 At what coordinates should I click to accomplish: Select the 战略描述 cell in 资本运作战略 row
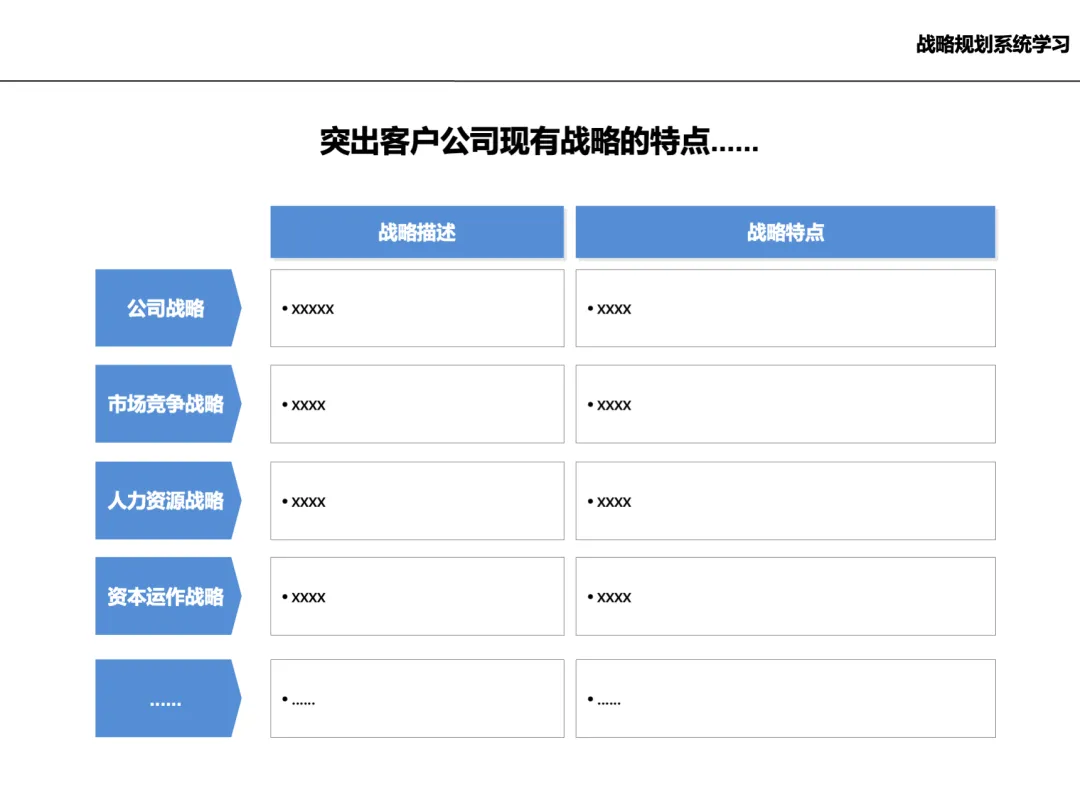(417, 596)
